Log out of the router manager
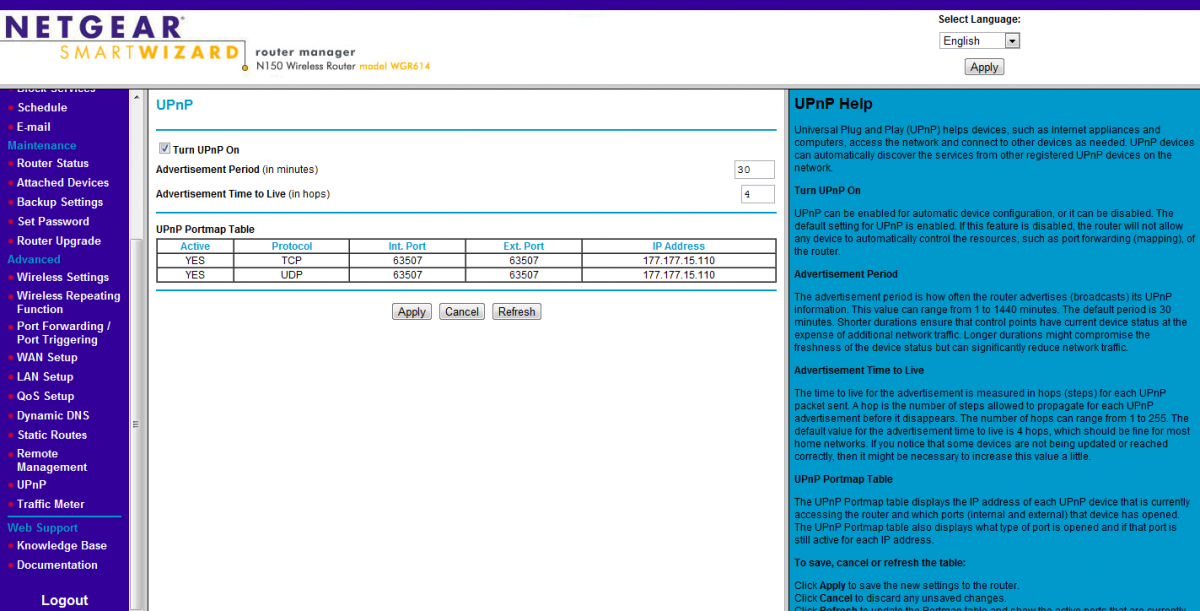The height and width of the screenshot is (611, 1200). tap(64, 600)
